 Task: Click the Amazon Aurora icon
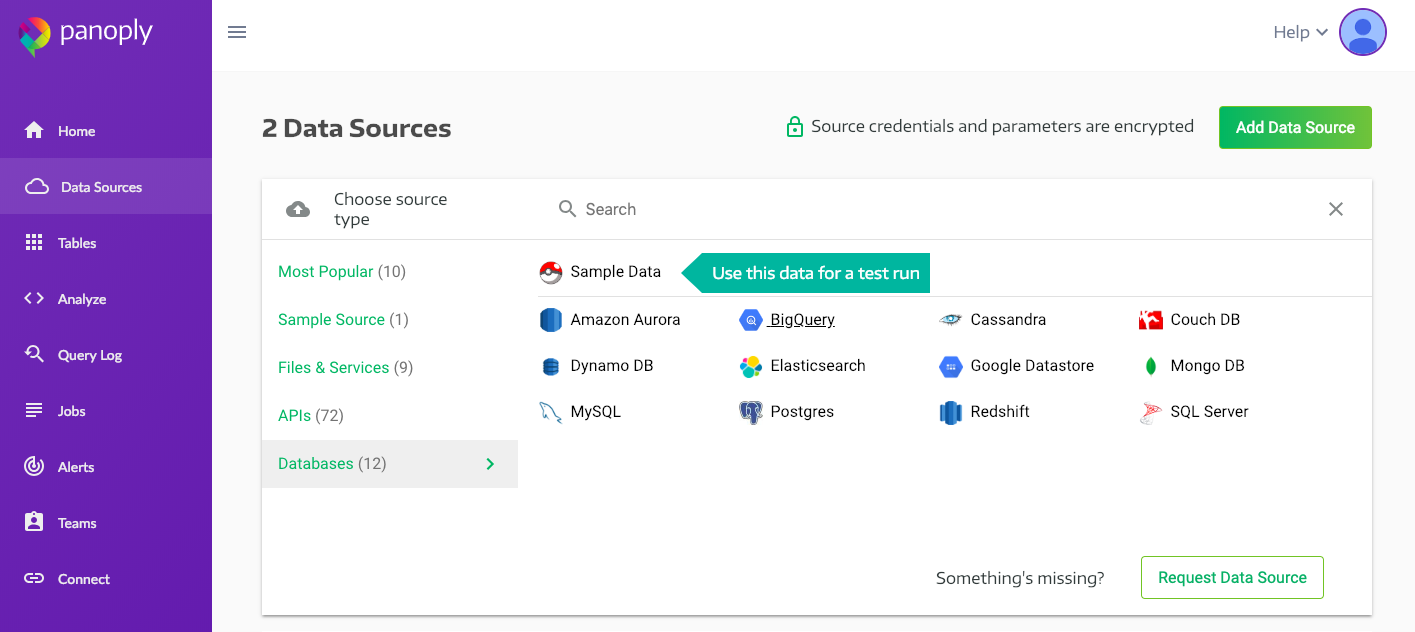(551, 320)
